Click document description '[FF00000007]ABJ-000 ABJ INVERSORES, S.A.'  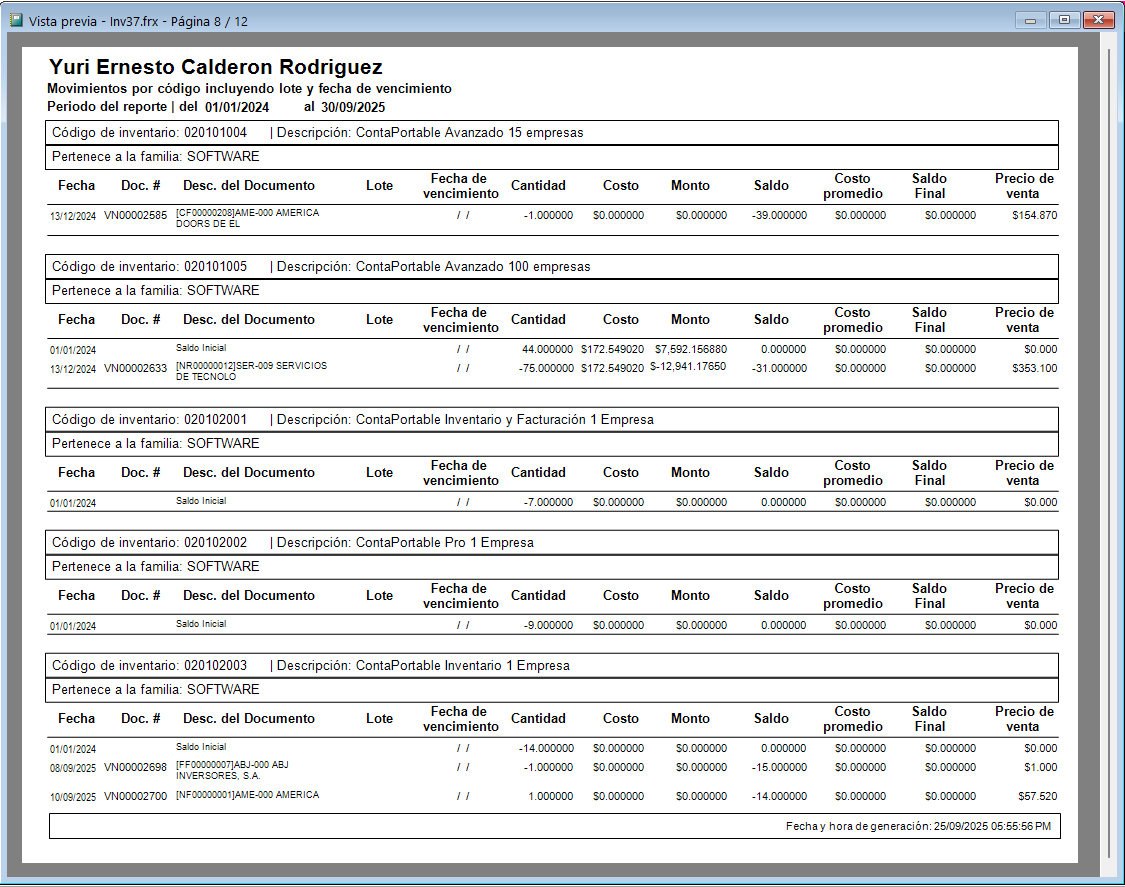[232, 770]
